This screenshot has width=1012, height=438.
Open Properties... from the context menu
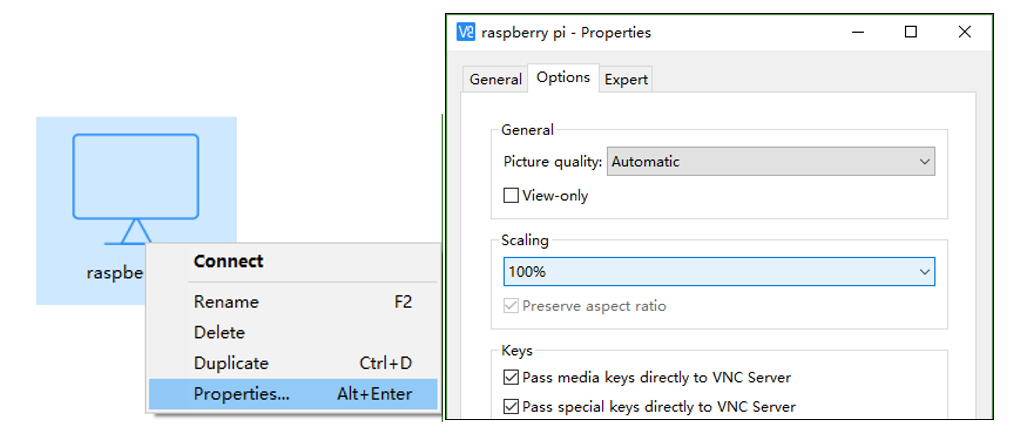(x=293, y=394)
